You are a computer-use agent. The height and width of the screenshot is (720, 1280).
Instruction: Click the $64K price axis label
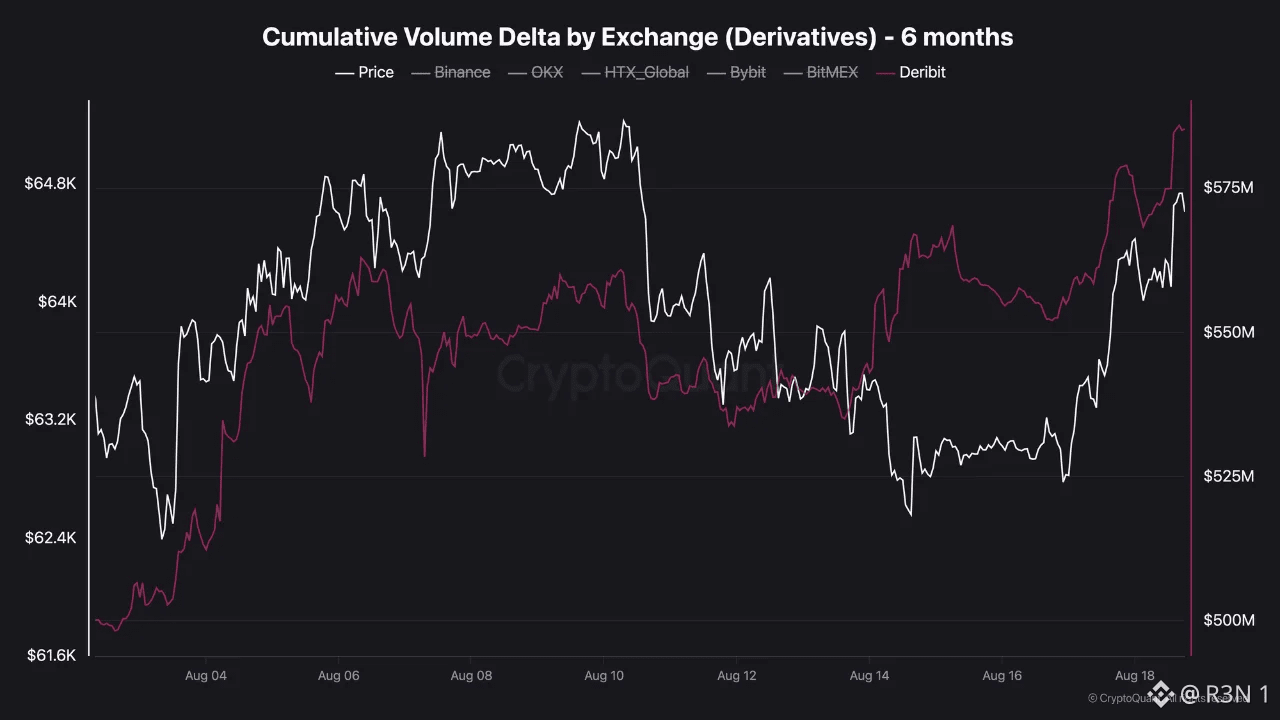tap(55, 302)
